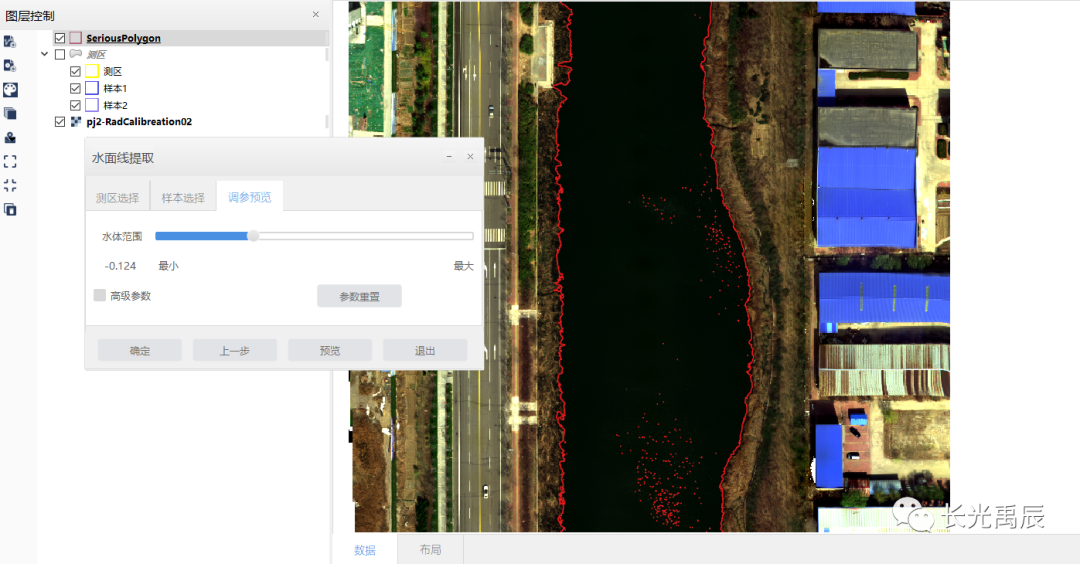The width and height of the screenshot is (1080, 564).
Task: Collapse the 测区 layer group
Action: [x=45, y=55]
